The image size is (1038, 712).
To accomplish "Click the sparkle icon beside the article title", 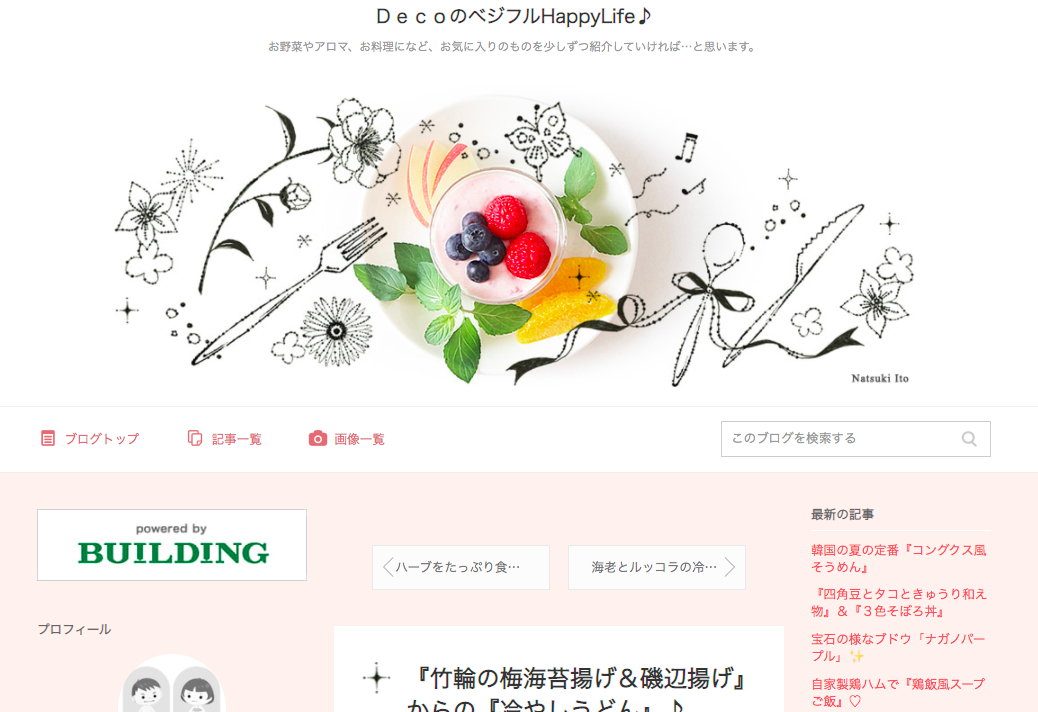I will (377, 677).
